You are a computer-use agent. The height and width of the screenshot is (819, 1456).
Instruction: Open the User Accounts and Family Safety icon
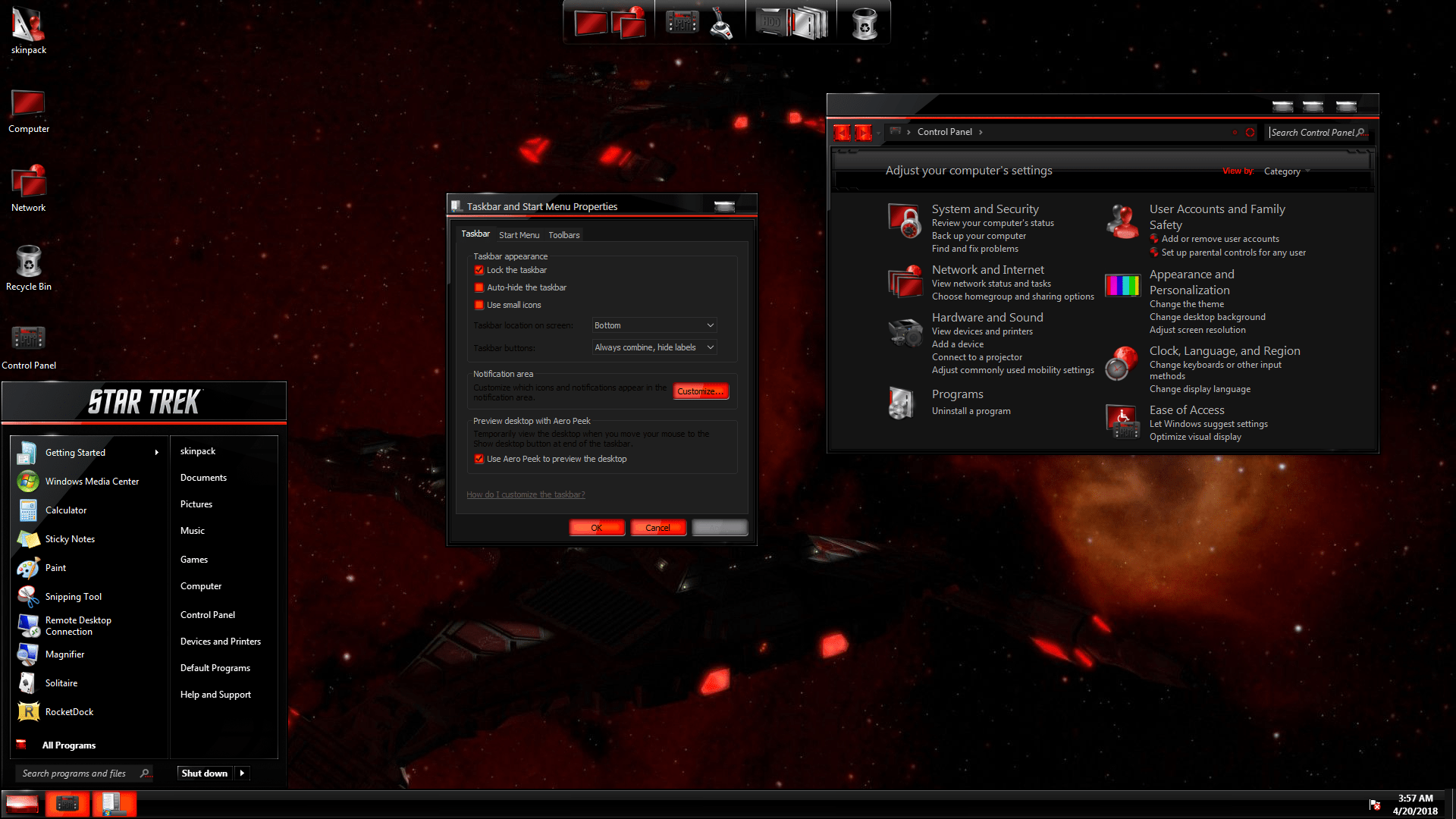click(1122, 221)
